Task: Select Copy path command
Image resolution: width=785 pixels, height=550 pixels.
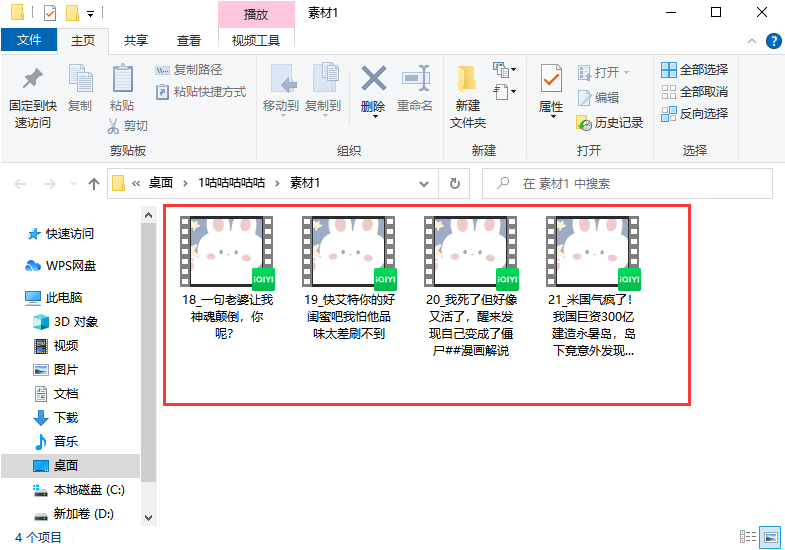Action: [x=188, y=70]
